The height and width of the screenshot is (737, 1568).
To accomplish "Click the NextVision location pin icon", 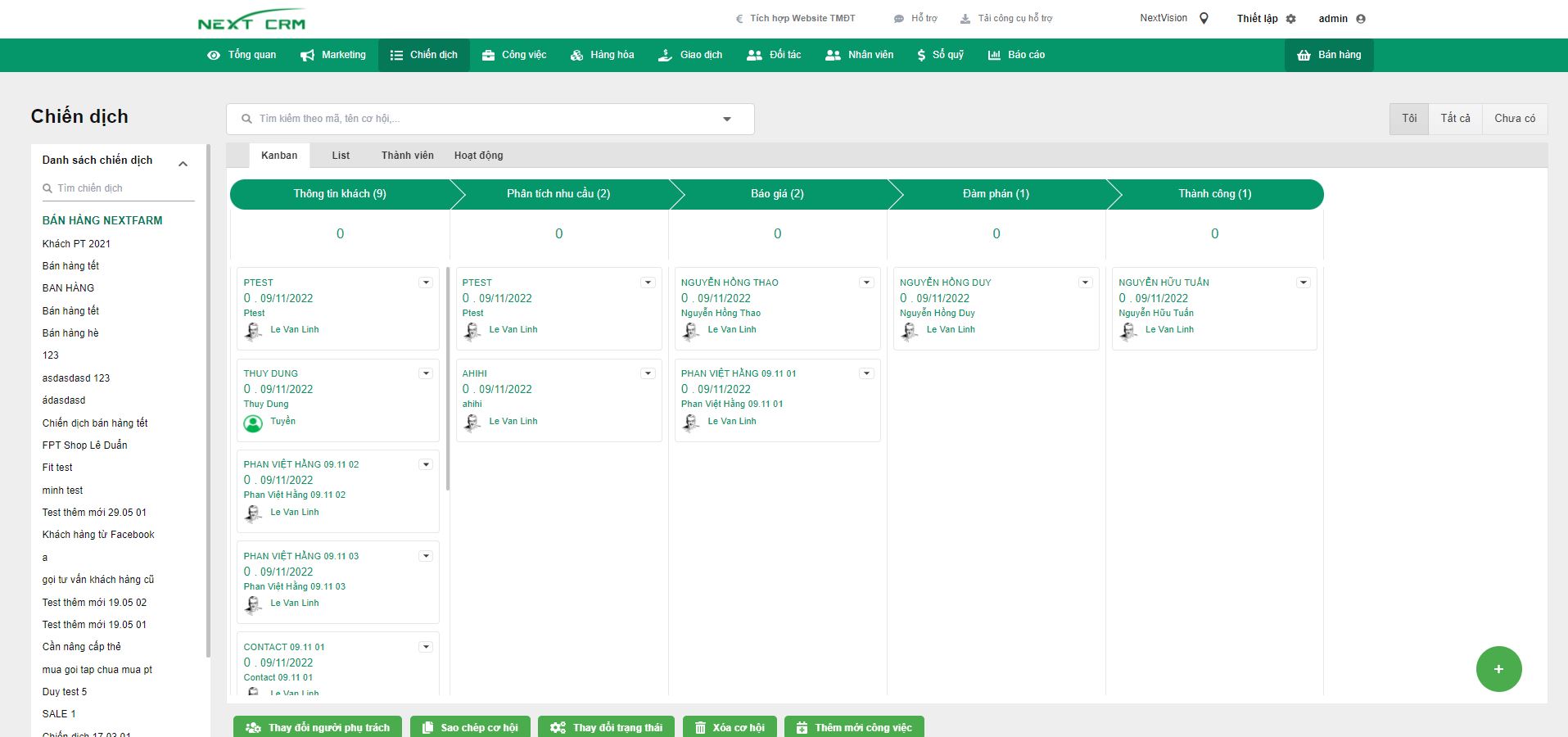I will (1204, 19).
